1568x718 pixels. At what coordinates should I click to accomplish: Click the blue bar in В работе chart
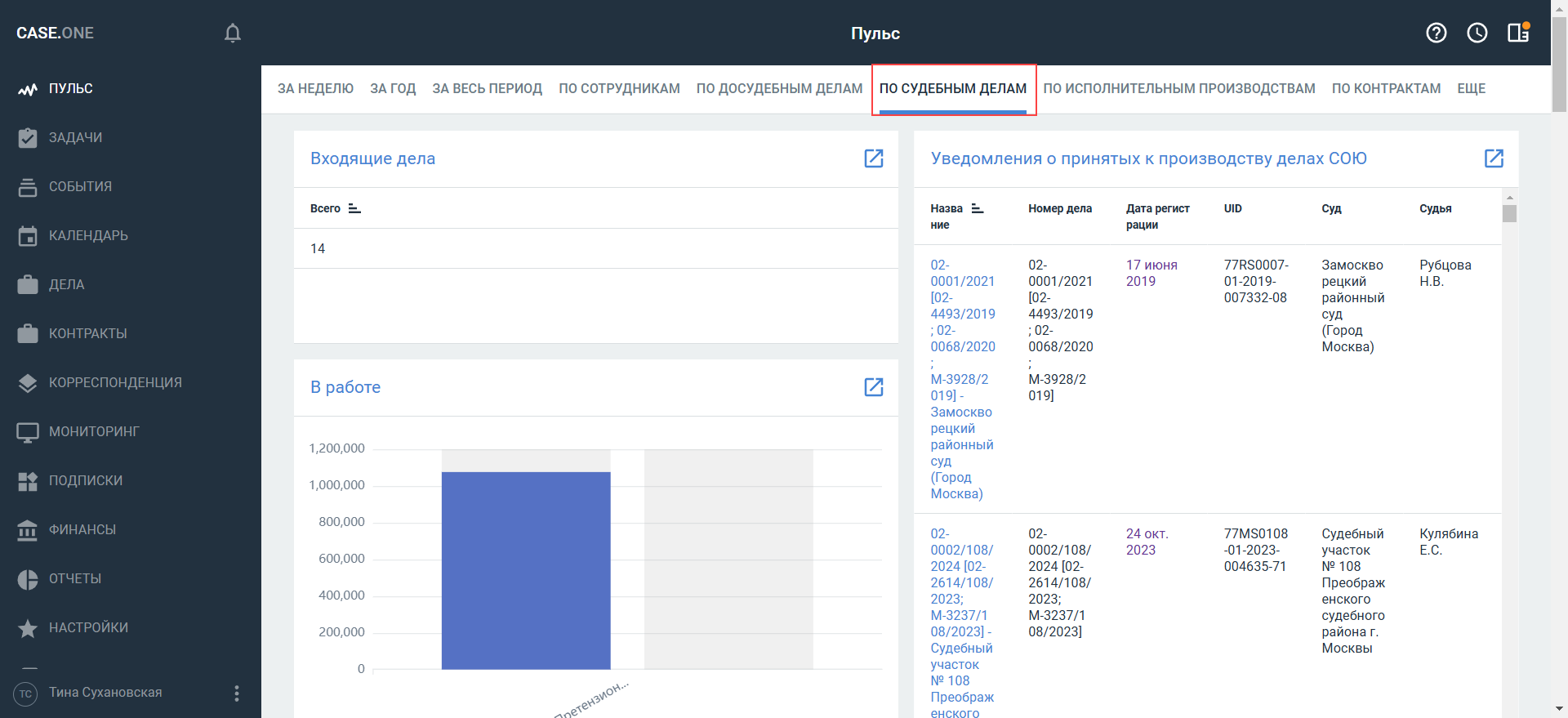tap(526, 570)
